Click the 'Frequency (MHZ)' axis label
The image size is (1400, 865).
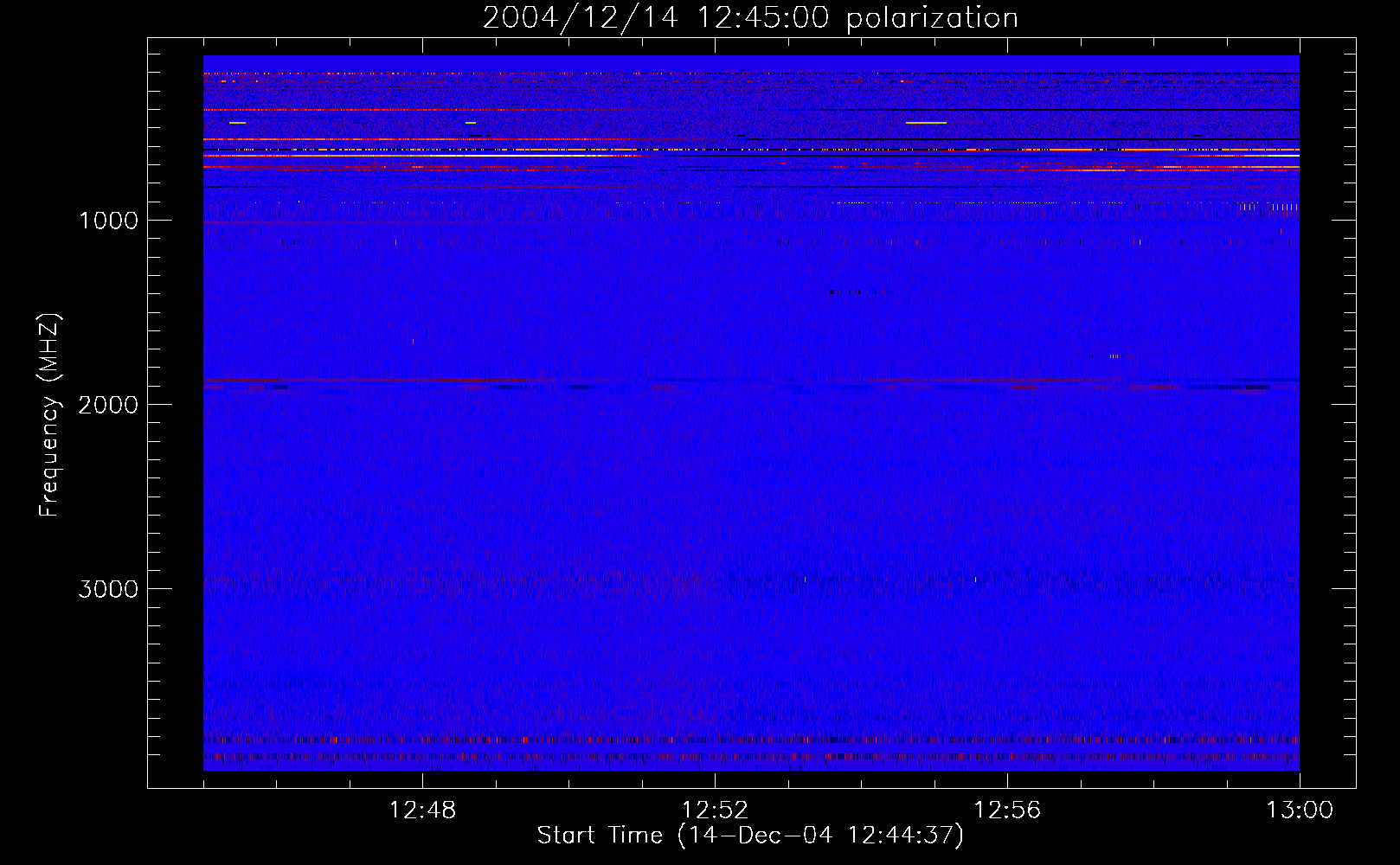point(49,415)
